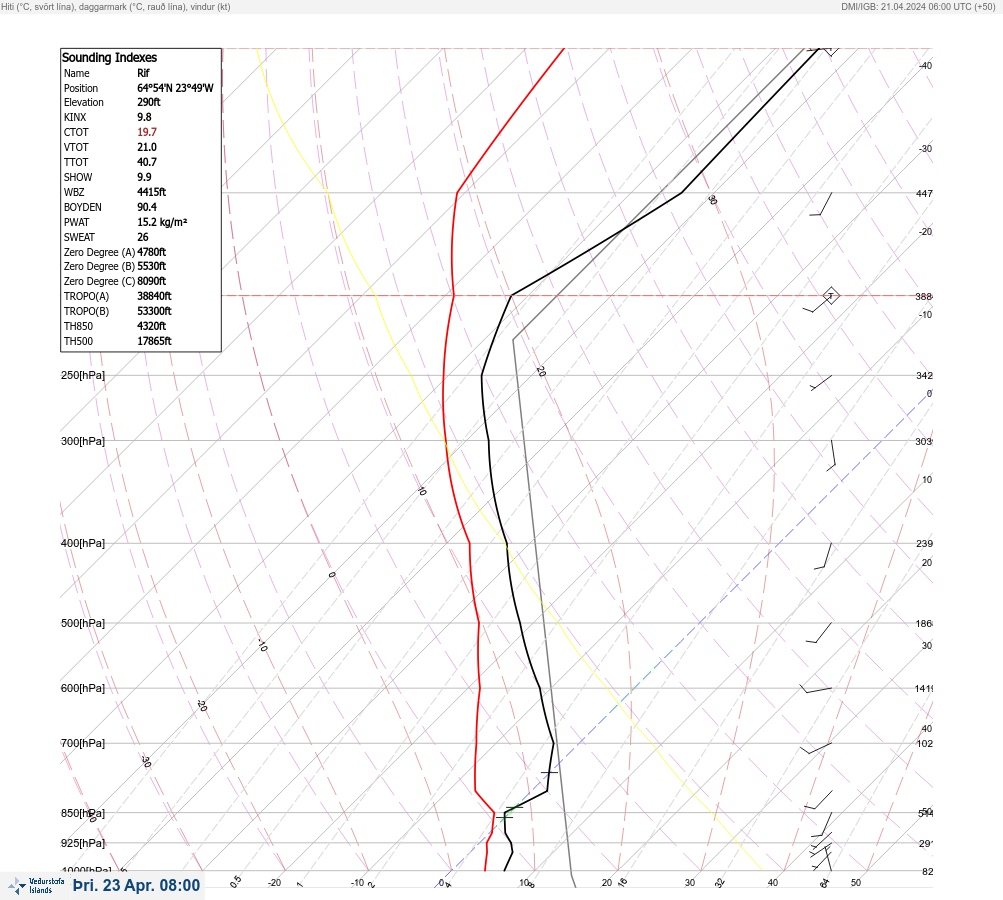Click the SHOW value 9.9
The width and height of the screenshot is (1003, 900).
tap(145, 177)
